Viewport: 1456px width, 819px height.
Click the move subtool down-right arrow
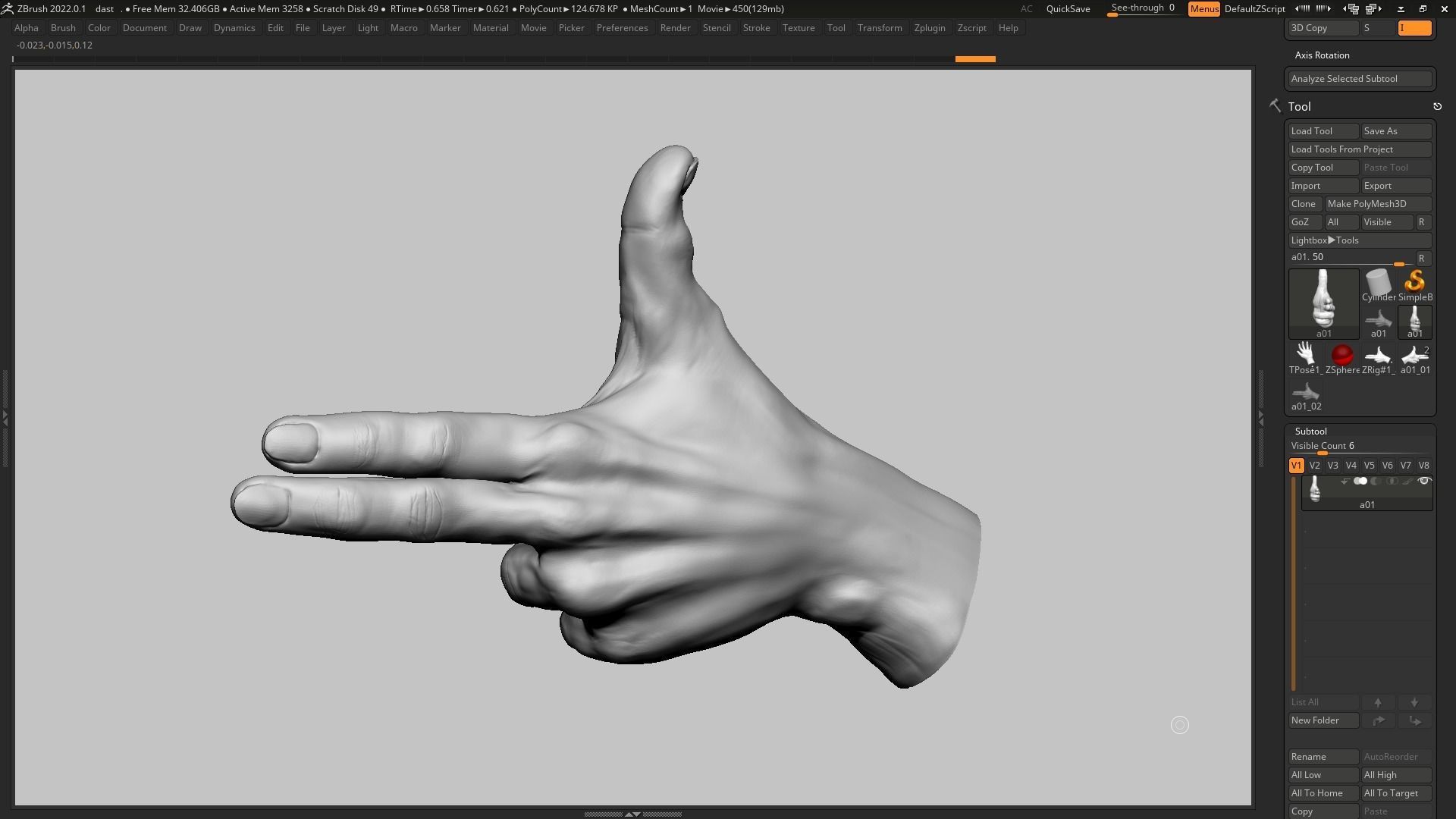(1414, 720)
